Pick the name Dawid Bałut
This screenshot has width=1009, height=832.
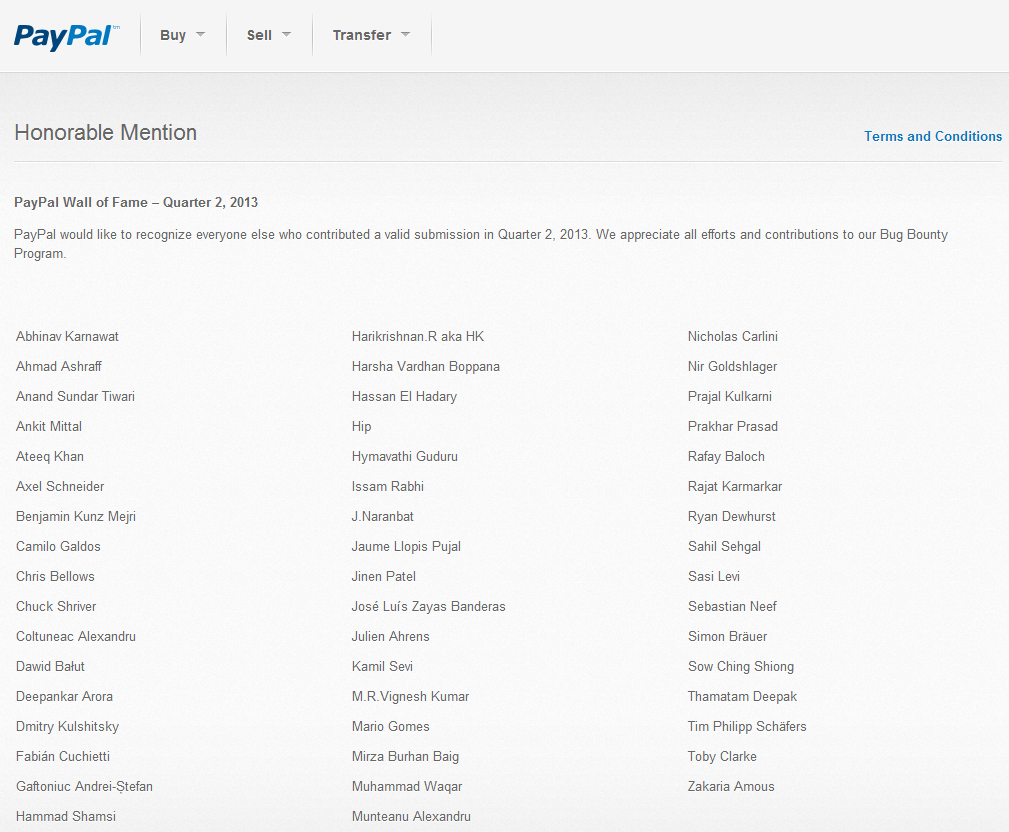click(x=50, y=667)
